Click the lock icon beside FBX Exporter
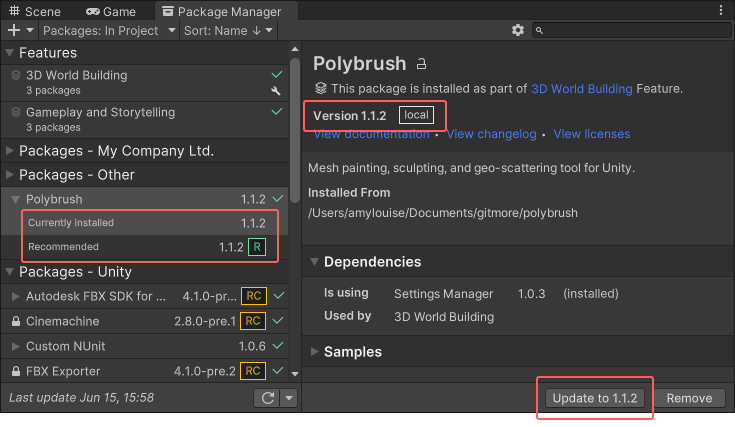This screenshot has width=735, height=427. (15, 371)
